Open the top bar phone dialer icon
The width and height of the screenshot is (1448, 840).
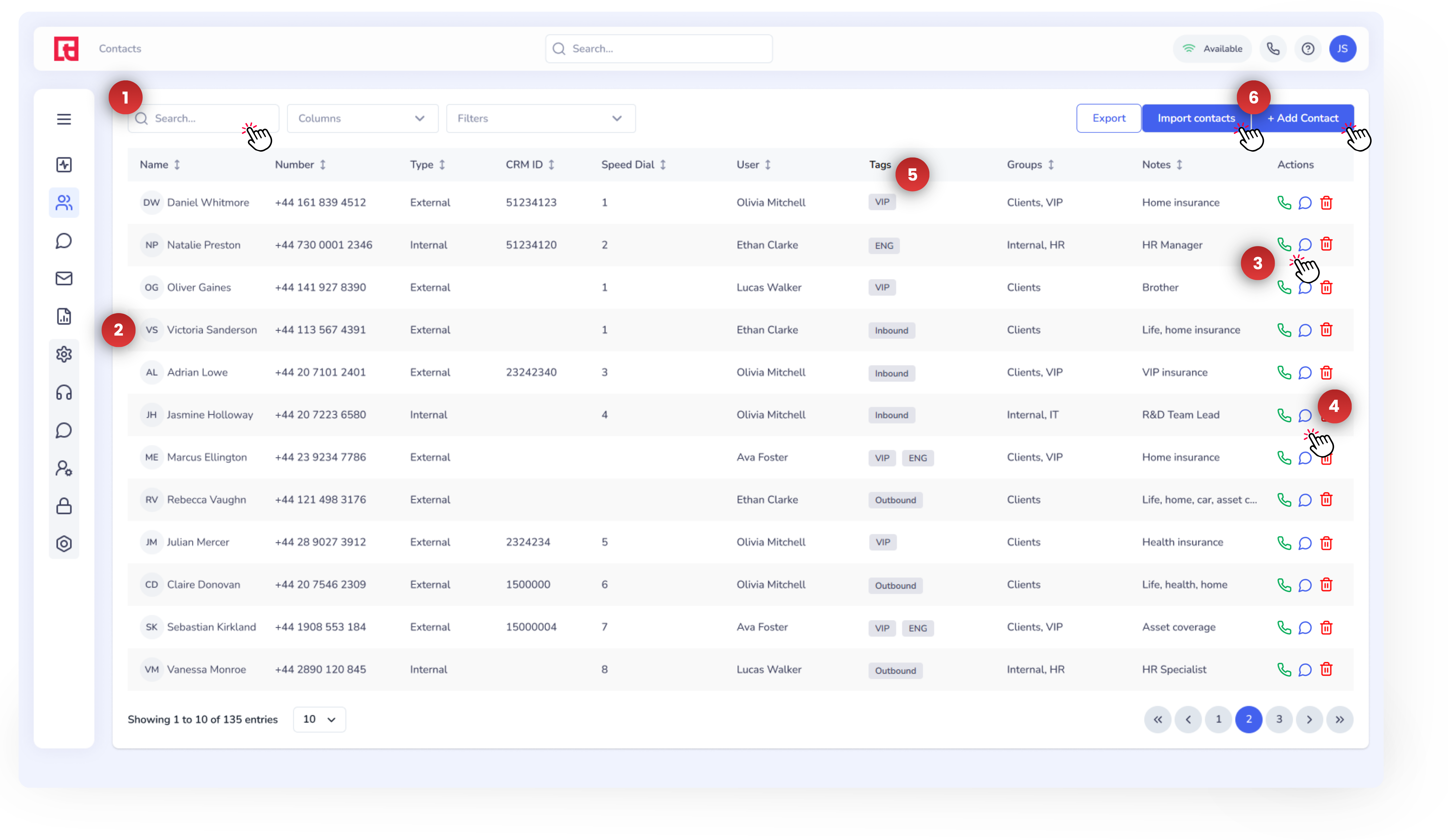coord(1273,49)
